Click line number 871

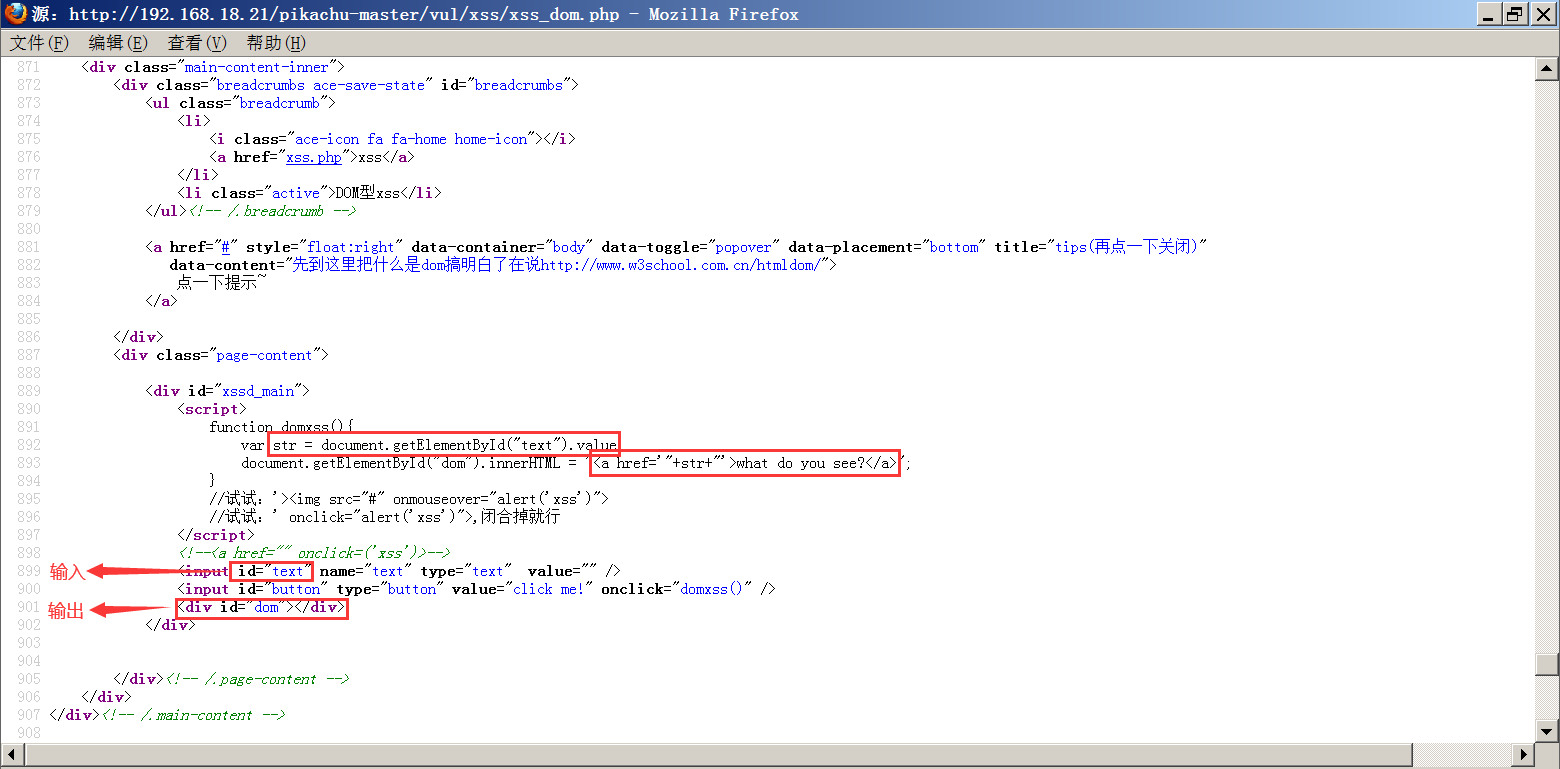(28, 67)
